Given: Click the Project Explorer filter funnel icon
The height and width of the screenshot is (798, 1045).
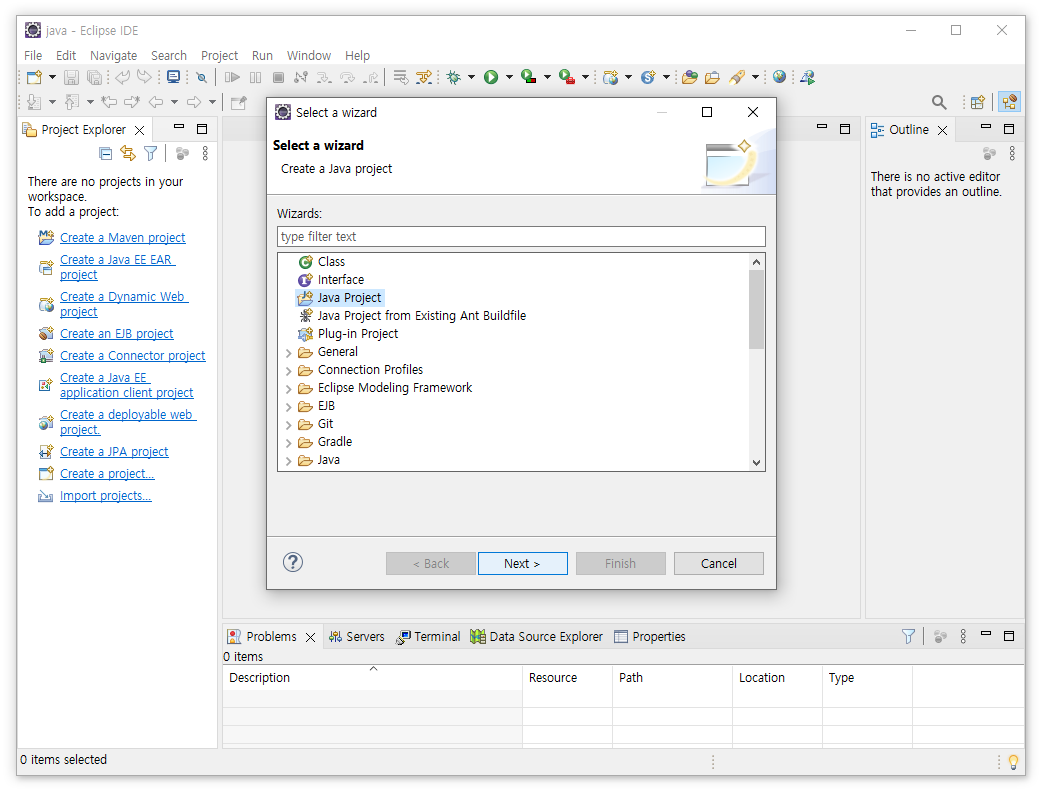Looking at the screenshot, I should click(151, 154).
